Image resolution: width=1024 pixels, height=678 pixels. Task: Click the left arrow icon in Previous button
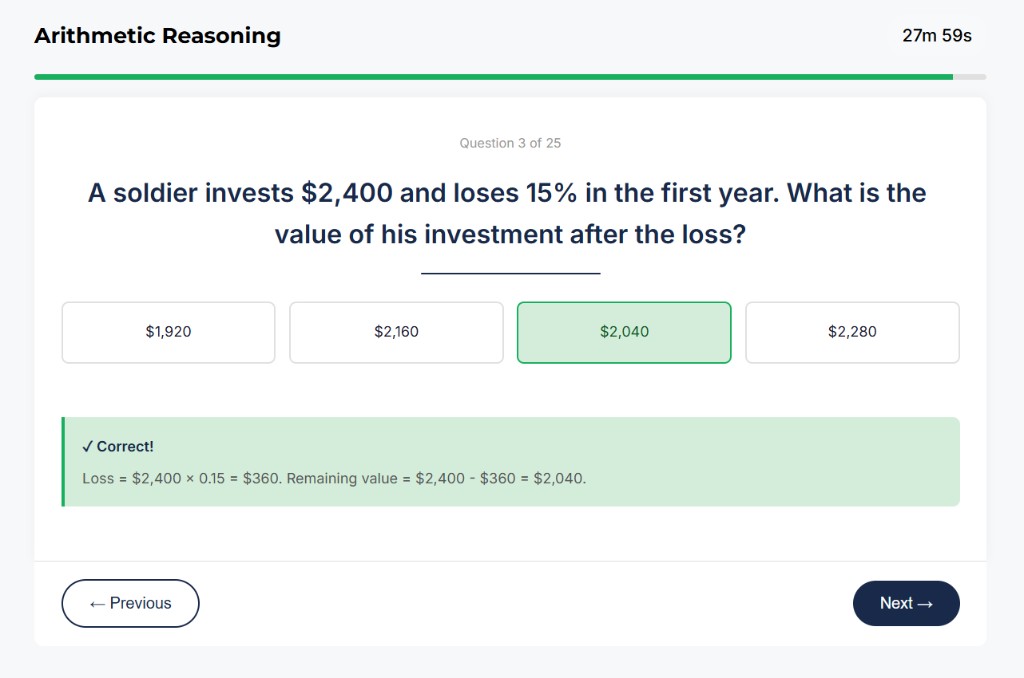tap(97, 603)
